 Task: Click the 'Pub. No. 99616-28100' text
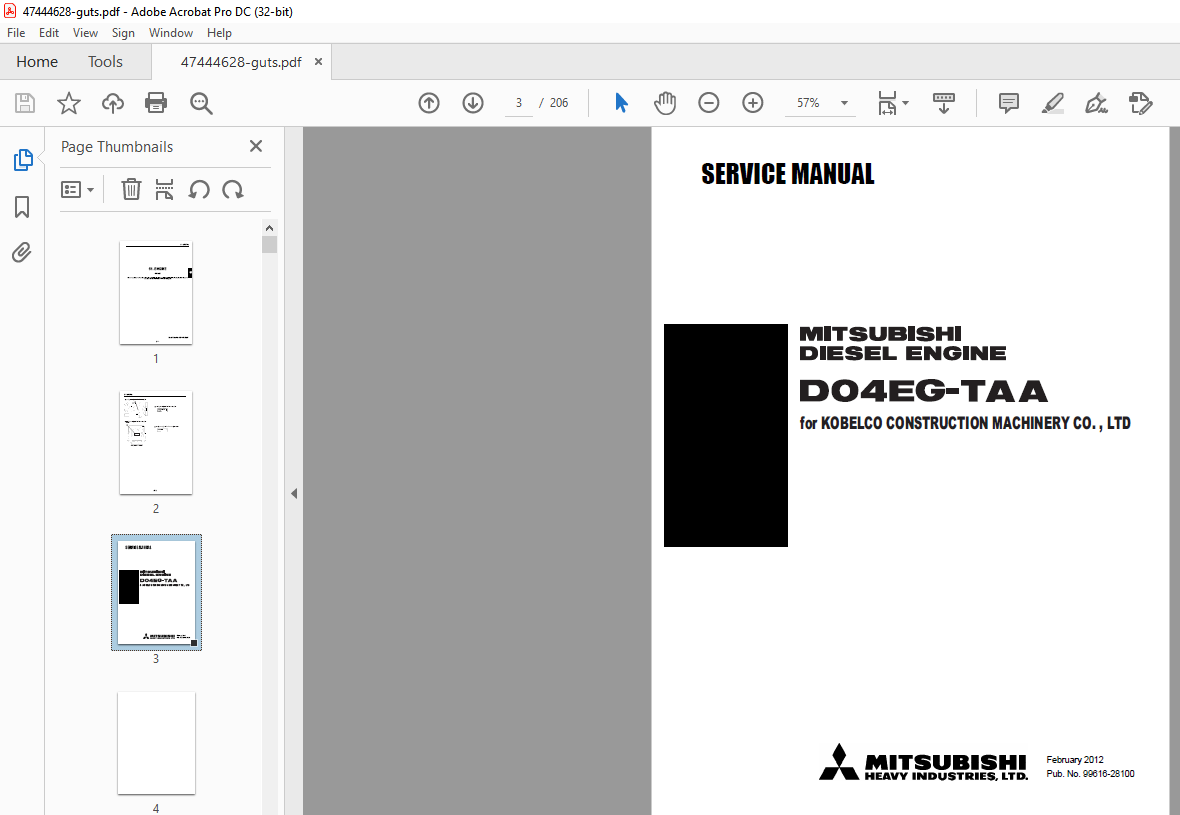click(x=1090, y=774)
